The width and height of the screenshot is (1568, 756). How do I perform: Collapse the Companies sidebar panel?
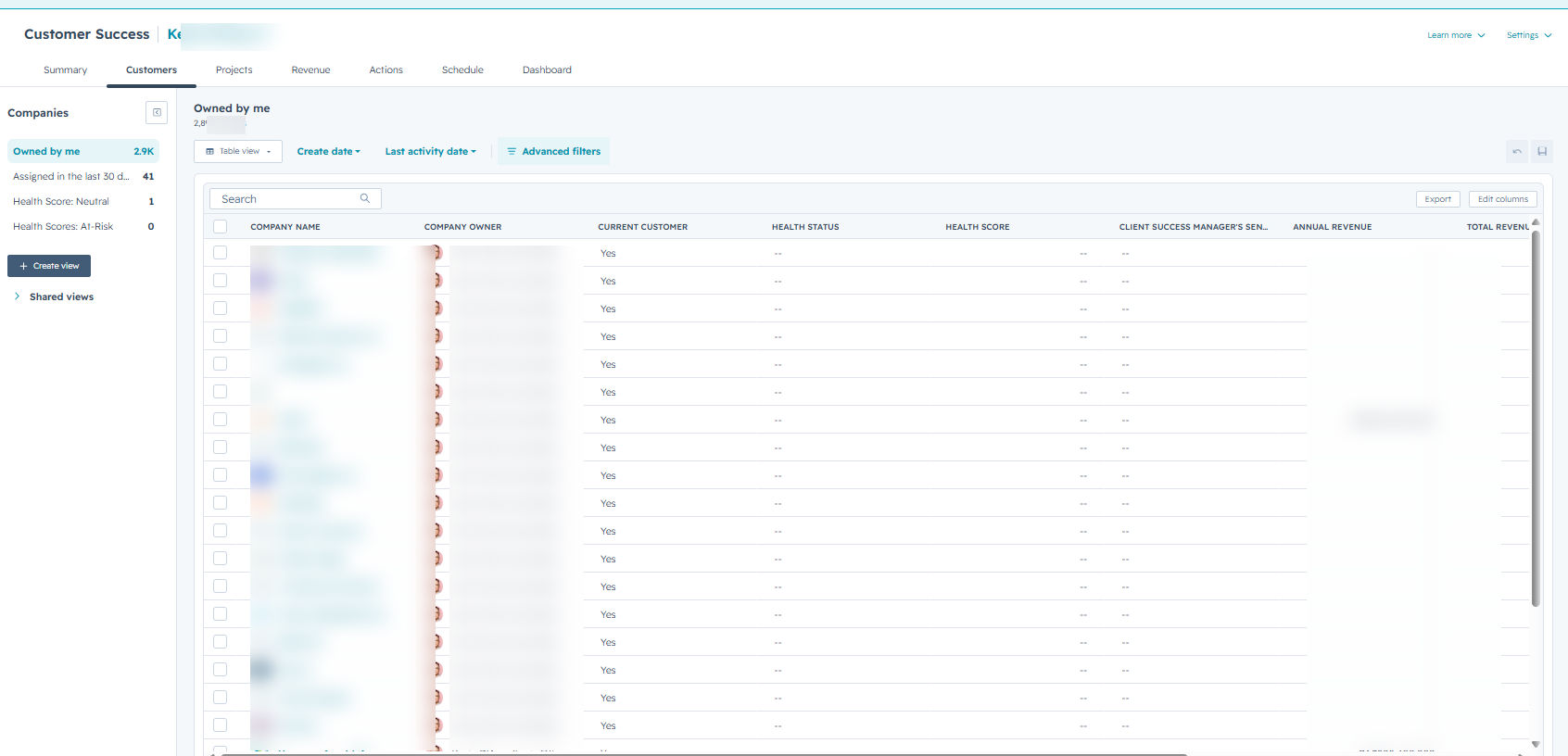tap(157, 113)
